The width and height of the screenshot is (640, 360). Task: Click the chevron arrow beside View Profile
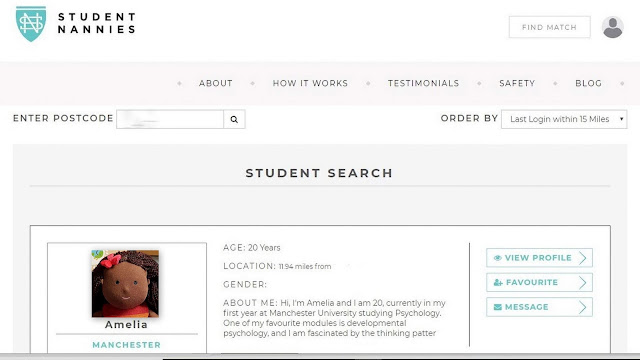point(583,258)
